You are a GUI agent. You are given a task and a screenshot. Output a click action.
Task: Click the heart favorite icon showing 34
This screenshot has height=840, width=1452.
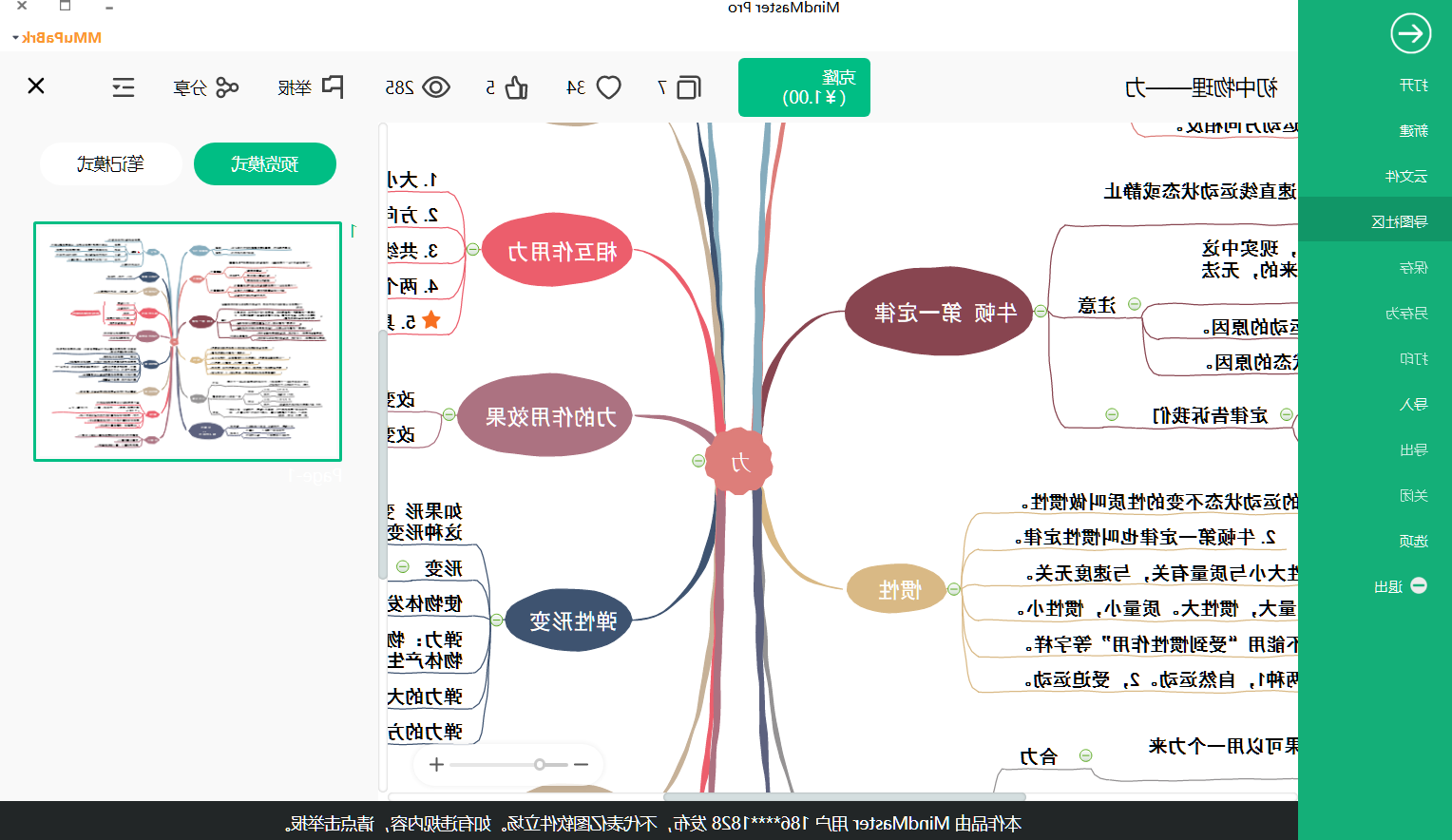coord(608,87)
